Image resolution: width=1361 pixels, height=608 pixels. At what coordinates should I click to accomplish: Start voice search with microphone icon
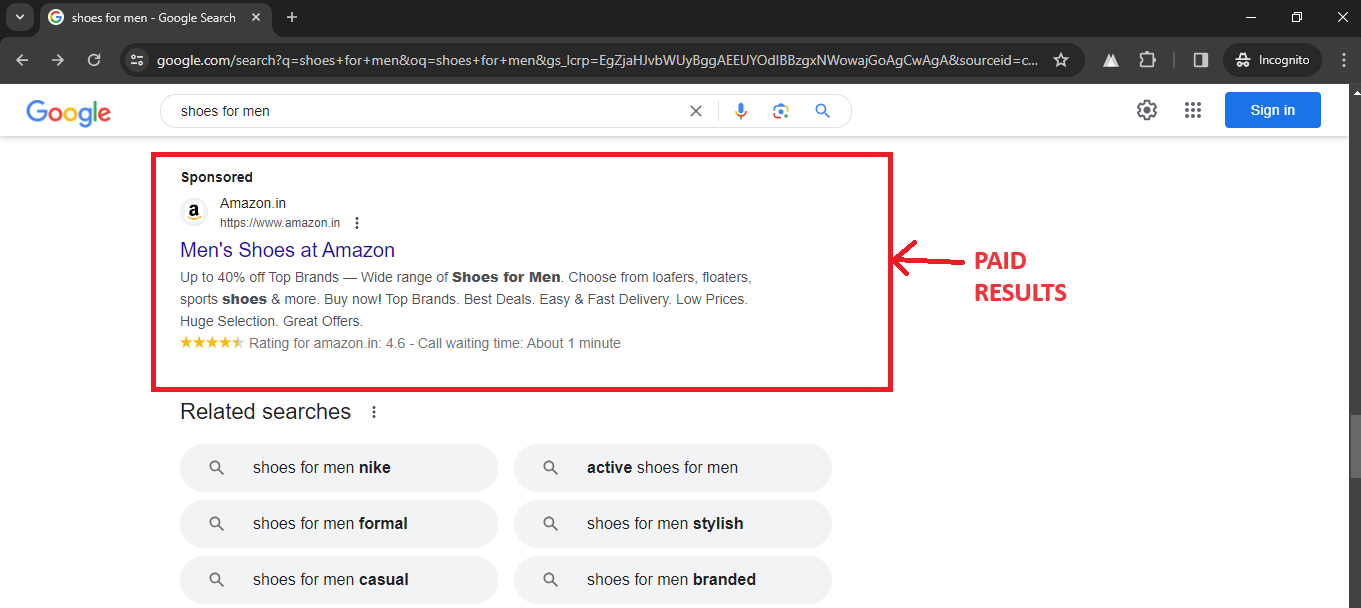741,111
